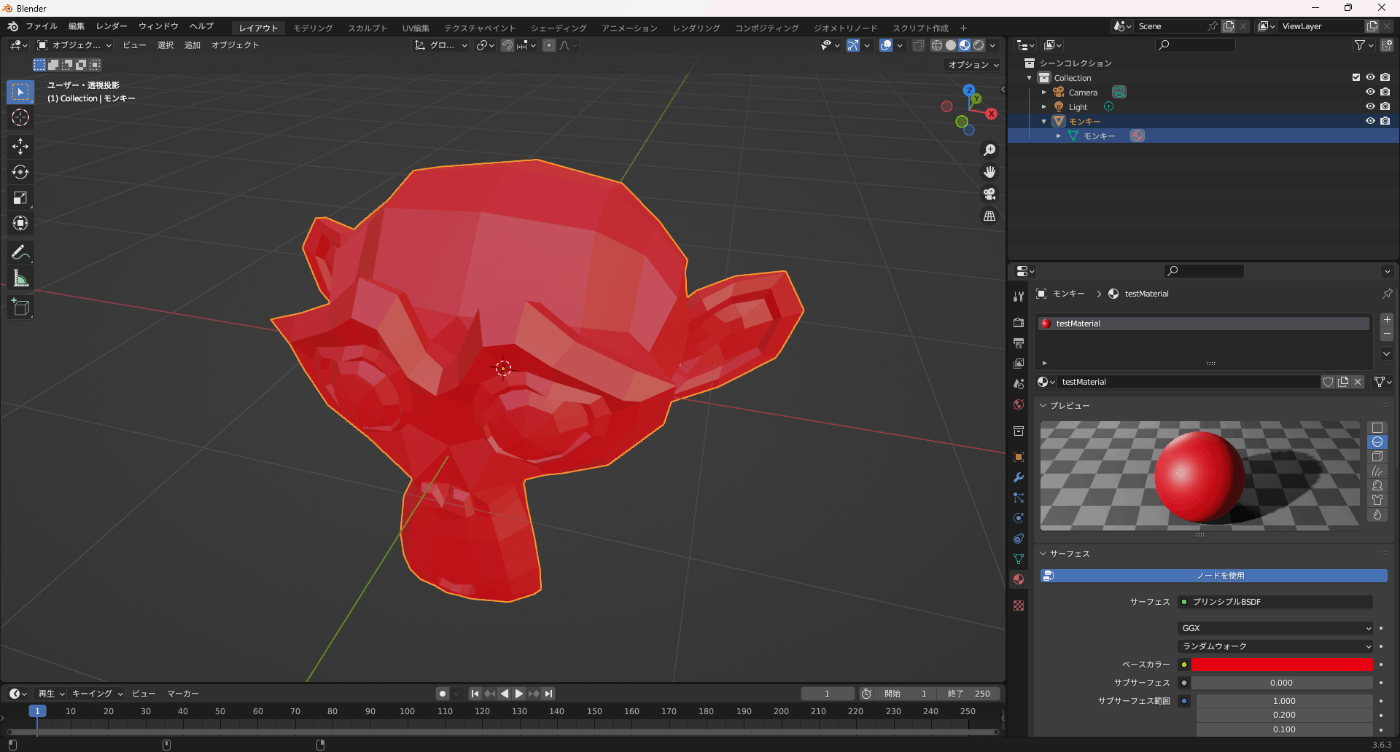Select the Add Cube tool
The image size is (1400, 752).
tap(20, 307)
